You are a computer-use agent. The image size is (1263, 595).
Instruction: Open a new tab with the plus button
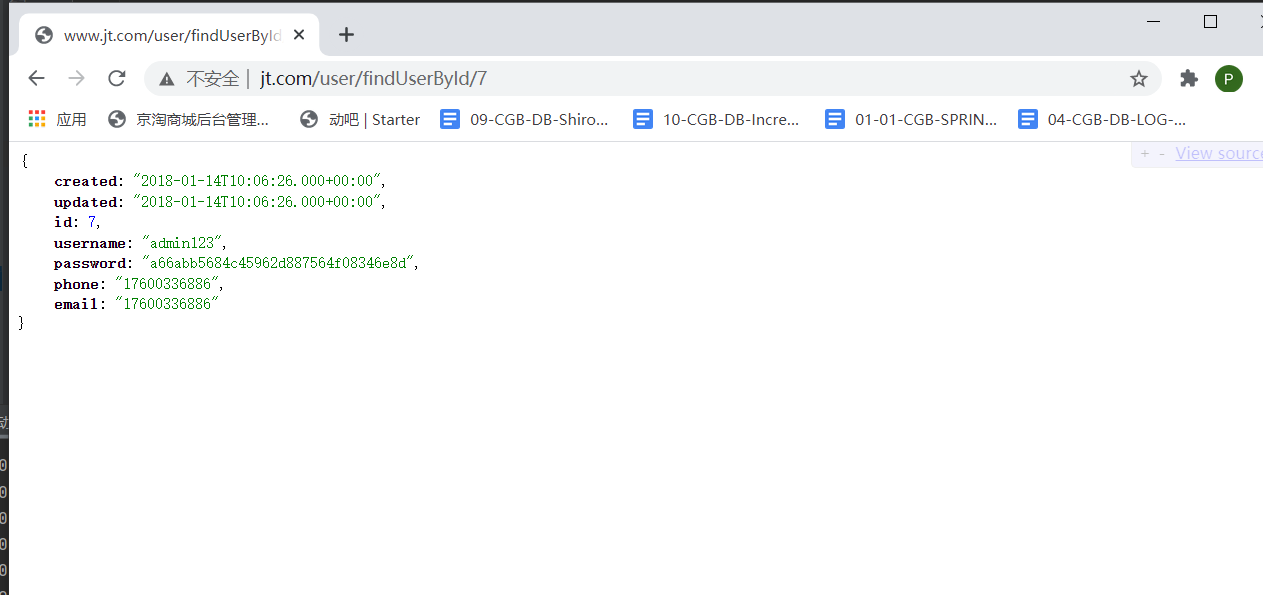[x=346, y=35]
